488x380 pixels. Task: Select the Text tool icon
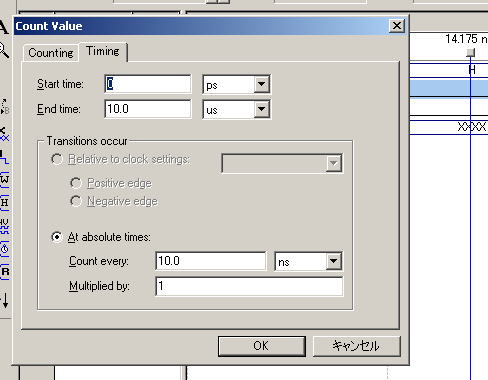pyautogui.click(x=3, y=27)
